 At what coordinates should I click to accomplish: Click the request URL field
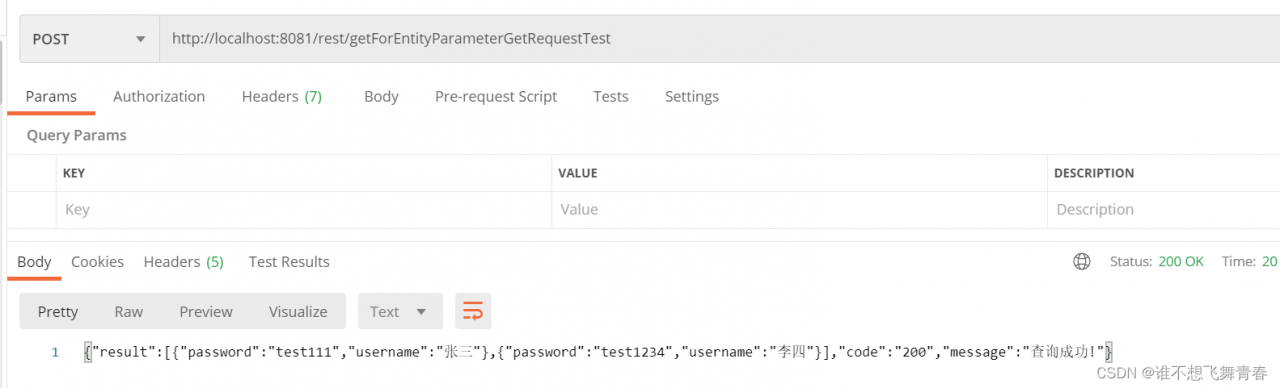[x=719, y=39]
